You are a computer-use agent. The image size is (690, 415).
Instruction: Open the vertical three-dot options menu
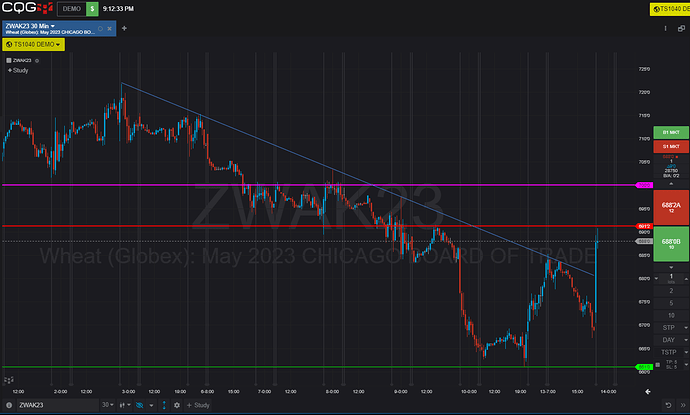pos(665,29)
